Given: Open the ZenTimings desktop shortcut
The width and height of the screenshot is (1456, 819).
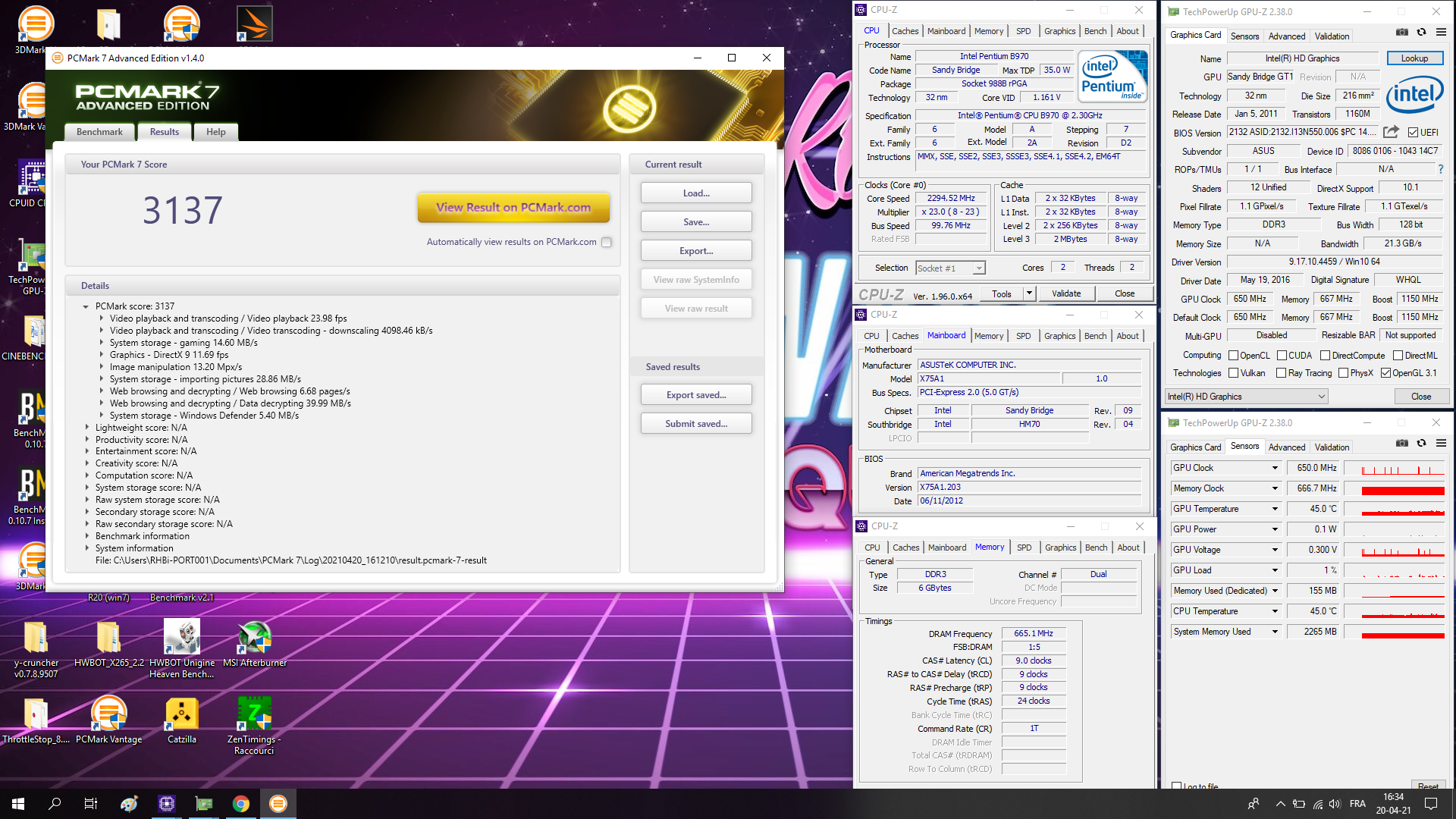Looking at the screenshot, I should (255, 726).
